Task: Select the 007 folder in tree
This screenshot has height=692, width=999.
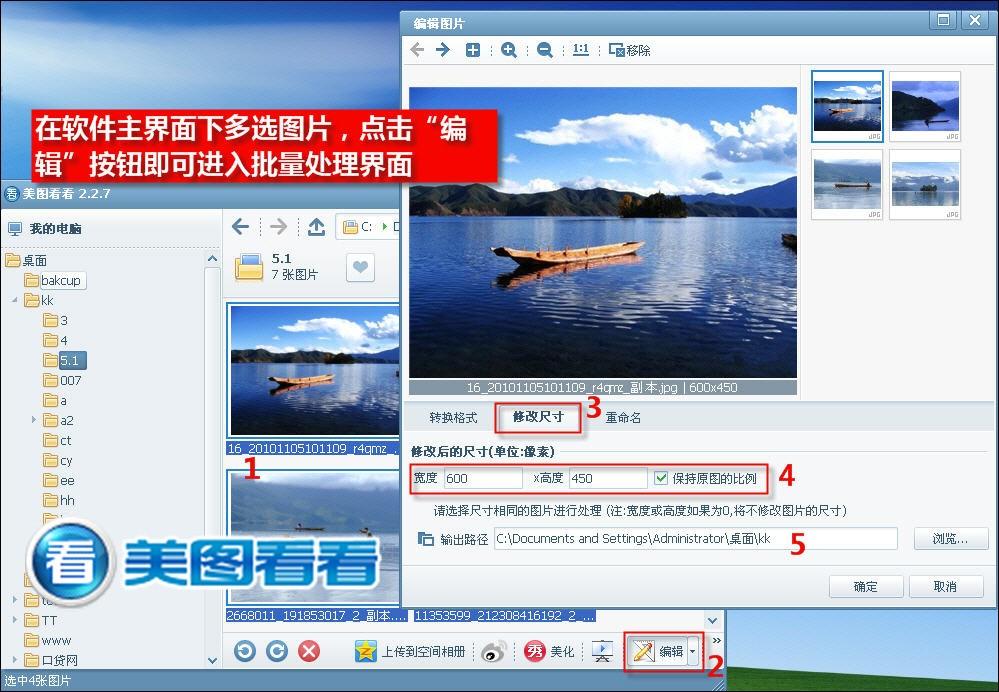Action: (x=70, y=380)
